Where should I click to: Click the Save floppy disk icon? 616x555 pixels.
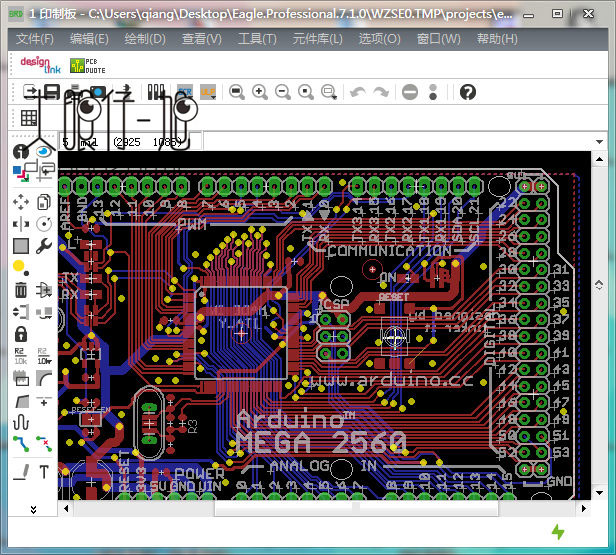pyautogui.click(x=52, y=92)
